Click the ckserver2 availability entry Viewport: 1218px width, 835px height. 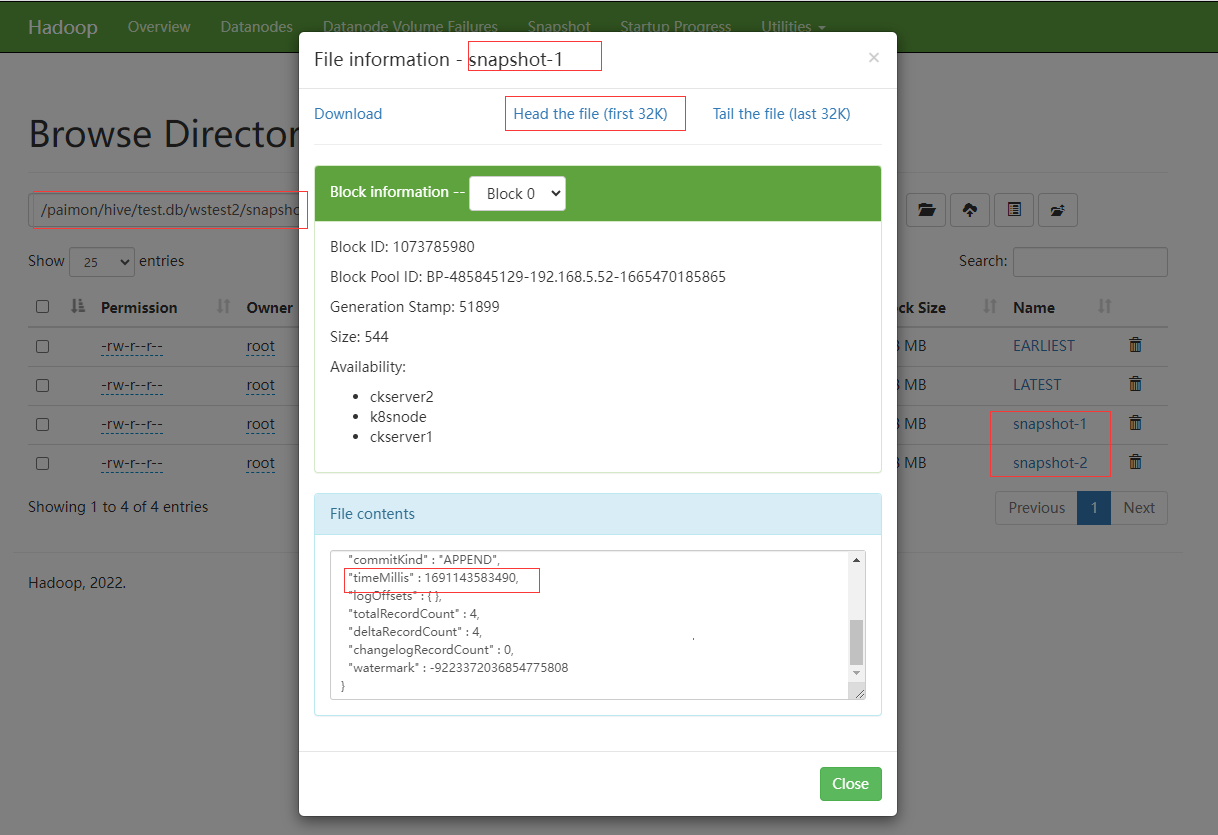point(402,397)
